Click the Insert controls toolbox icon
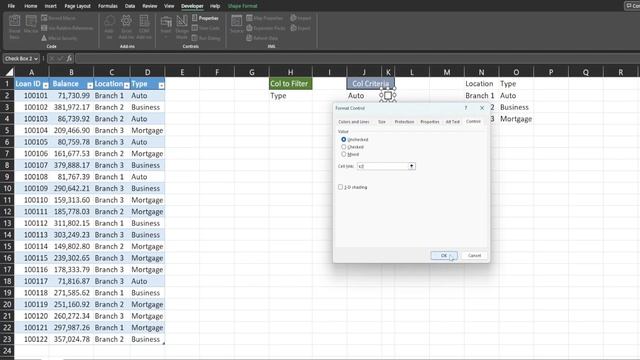Image resolution: width=640 pixels, height=360 pixels. click(x=166, y=21)
